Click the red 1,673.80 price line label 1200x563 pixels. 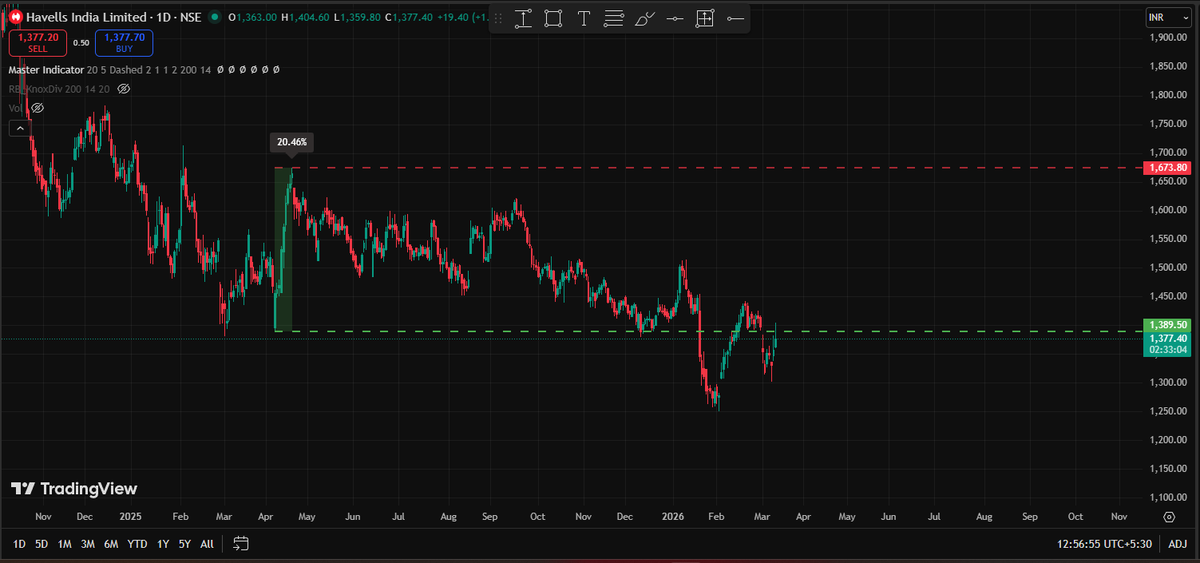click(1168, 168)
